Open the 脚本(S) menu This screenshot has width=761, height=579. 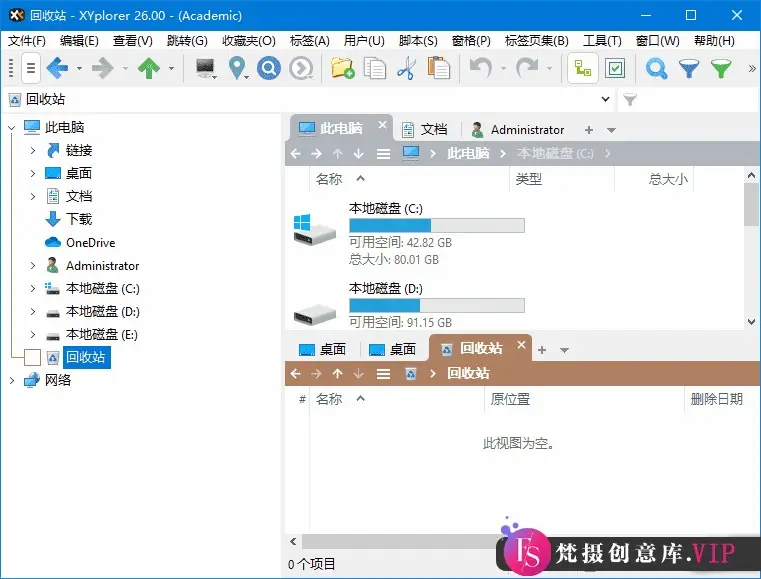[x=418, y=41]
